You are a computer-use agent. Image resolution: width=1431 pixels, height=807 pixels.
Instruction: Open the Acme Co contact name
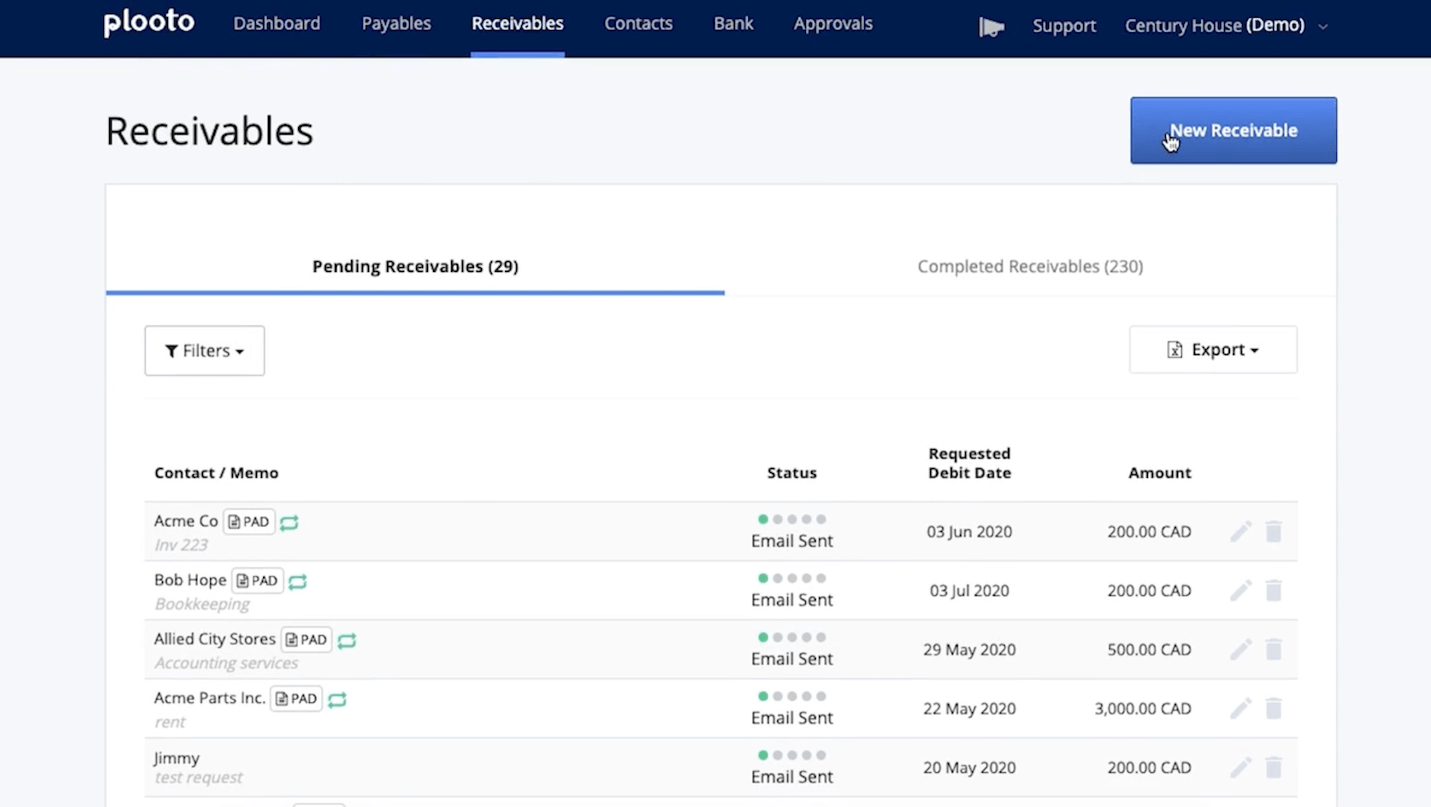click(x=186, y=521)
